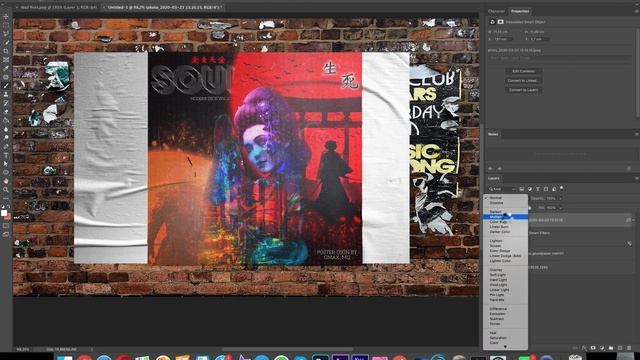
Task: Click Convert to Linked button
Action: click(x=524, y=80)
